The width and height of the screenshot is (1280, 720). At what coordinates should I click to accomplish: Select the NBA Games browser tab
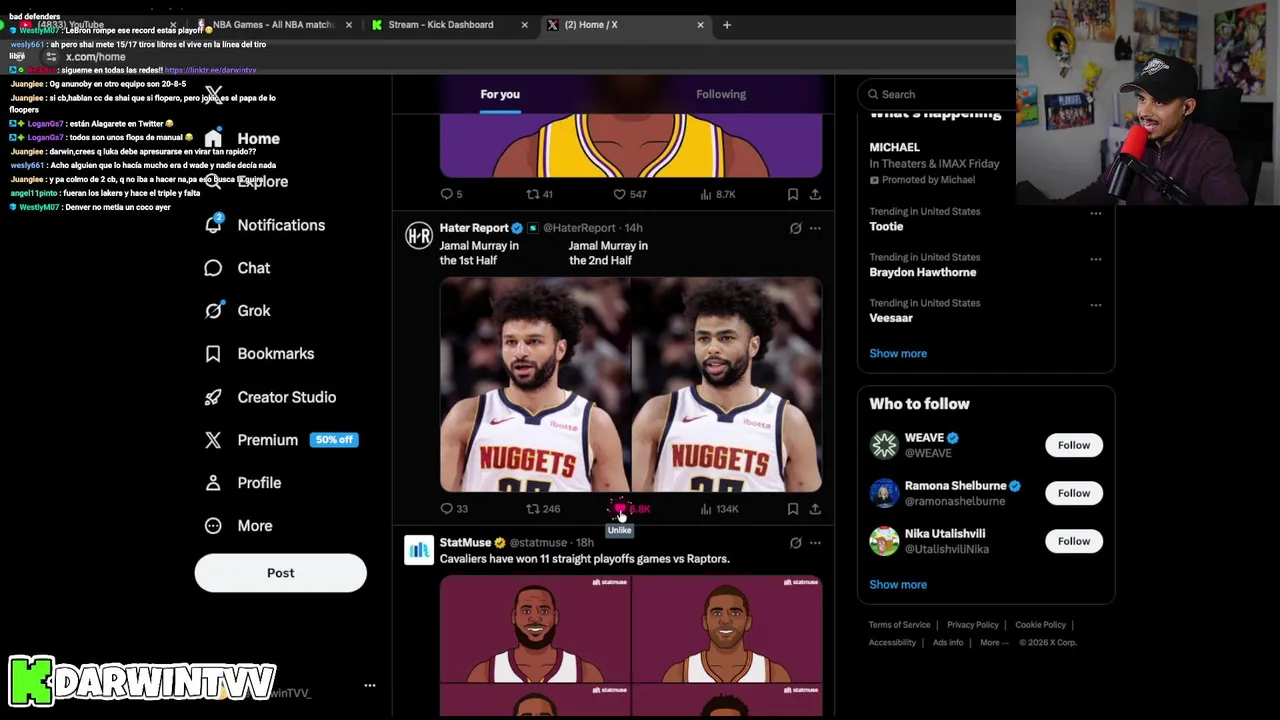pos(272,25)
